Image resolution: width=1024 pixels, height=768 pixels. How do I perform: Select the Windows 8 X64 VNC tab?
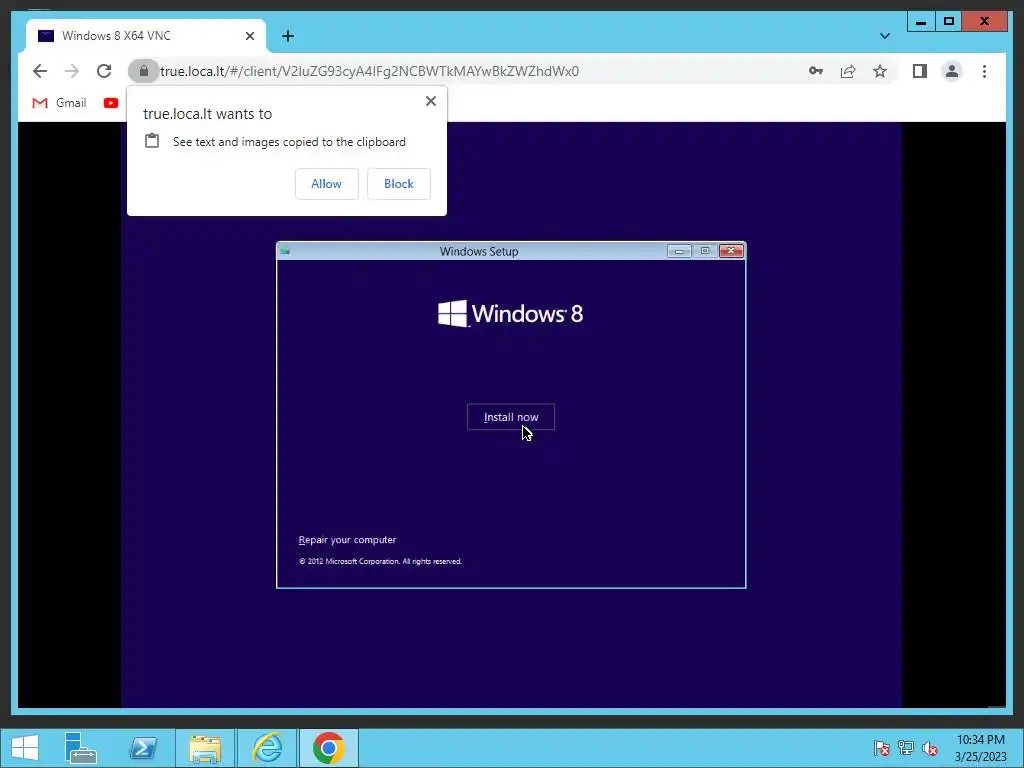146,36
